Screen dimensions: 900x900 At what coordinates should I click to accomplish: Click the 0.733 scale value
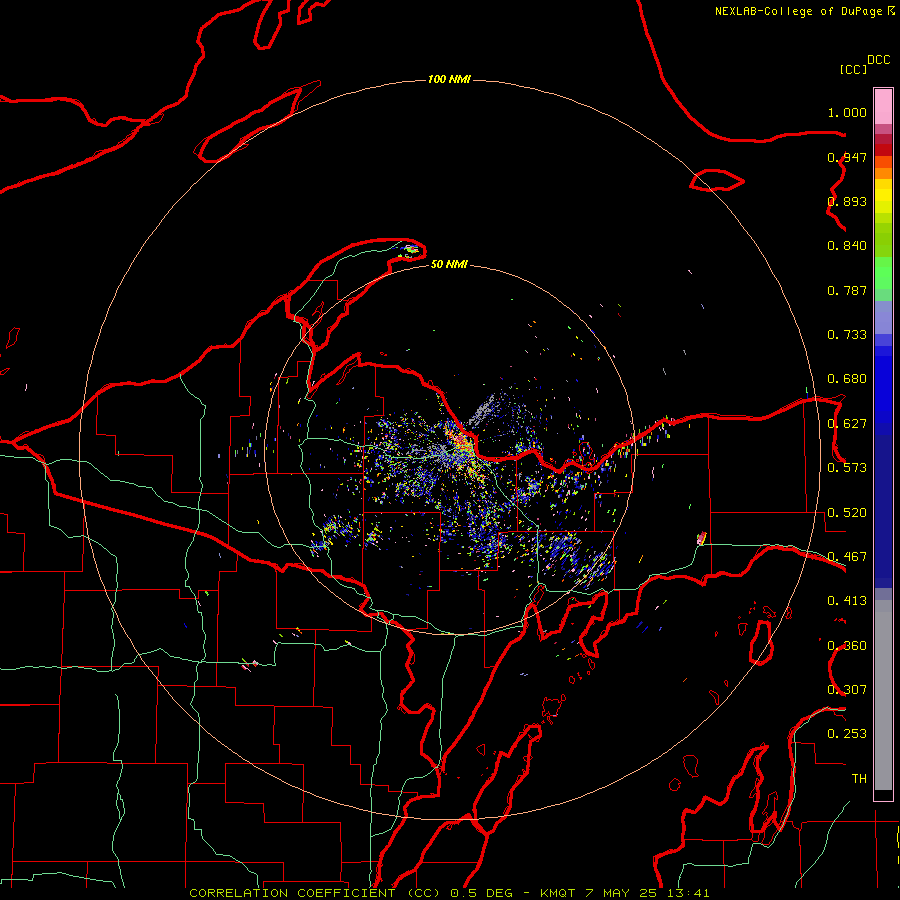click(847, 335)
